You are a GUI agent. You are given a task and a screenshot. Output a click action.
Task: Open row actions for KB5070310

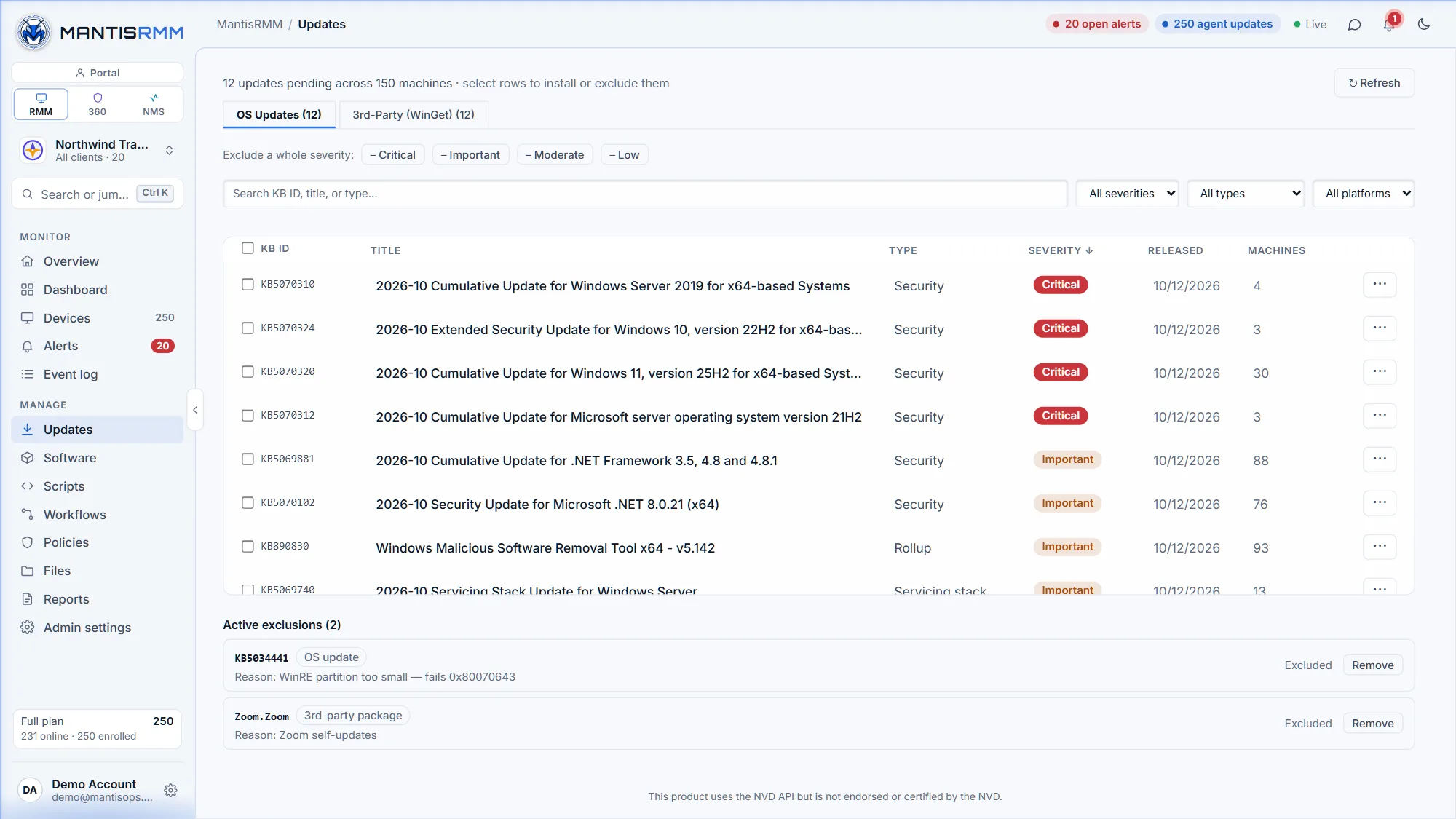pos(1380,285)
